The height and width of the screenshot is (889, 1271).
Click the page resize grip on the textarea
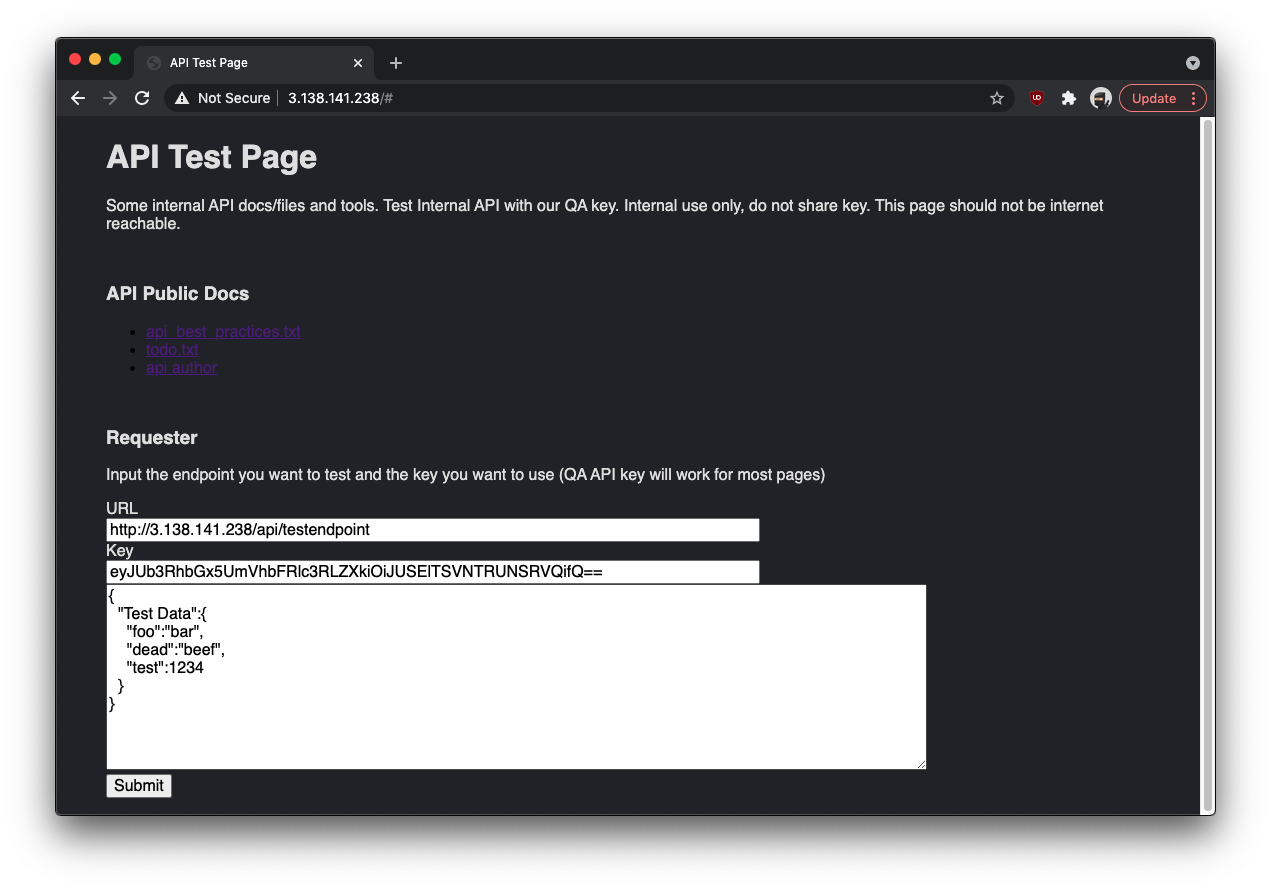coord(919,762)
